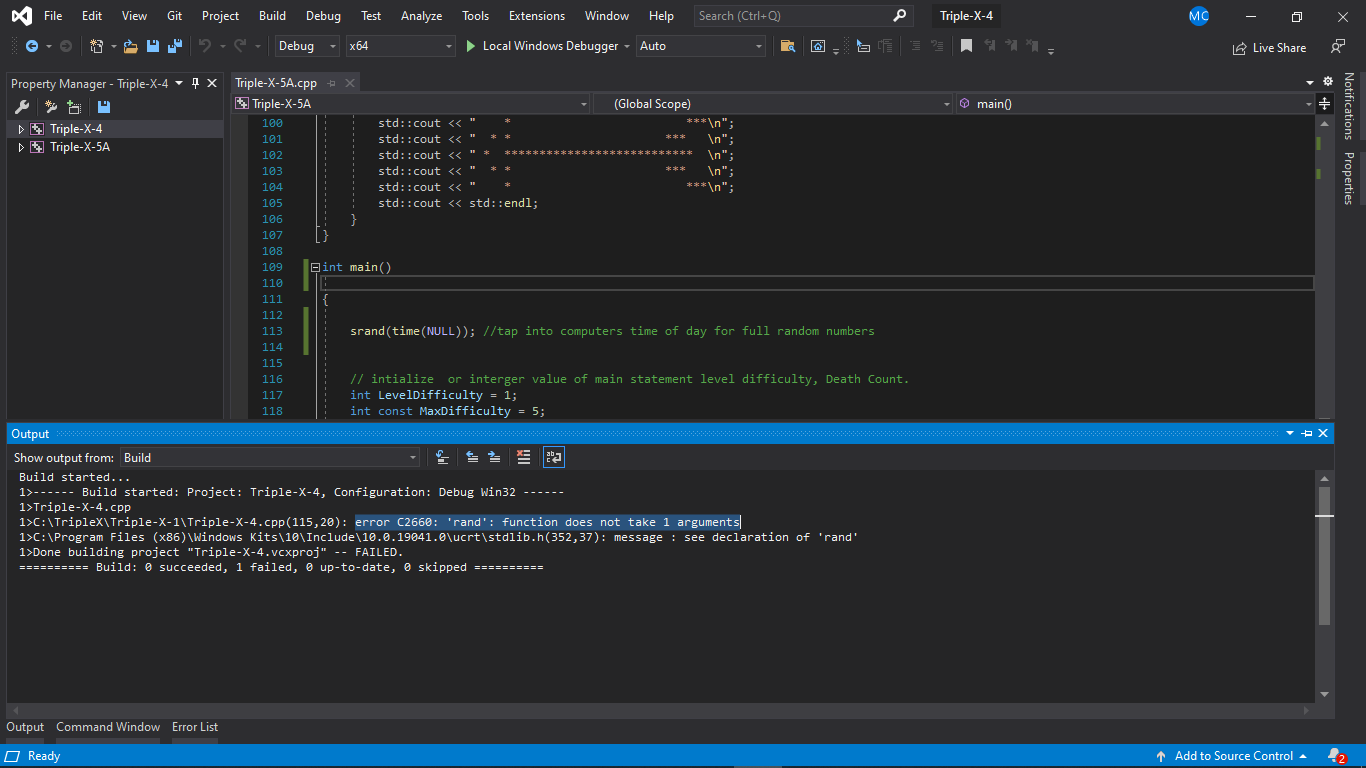Viewport: 1366px width, 768px height.
Task: Click Add to Source Control
Action: coord(1232,756)
